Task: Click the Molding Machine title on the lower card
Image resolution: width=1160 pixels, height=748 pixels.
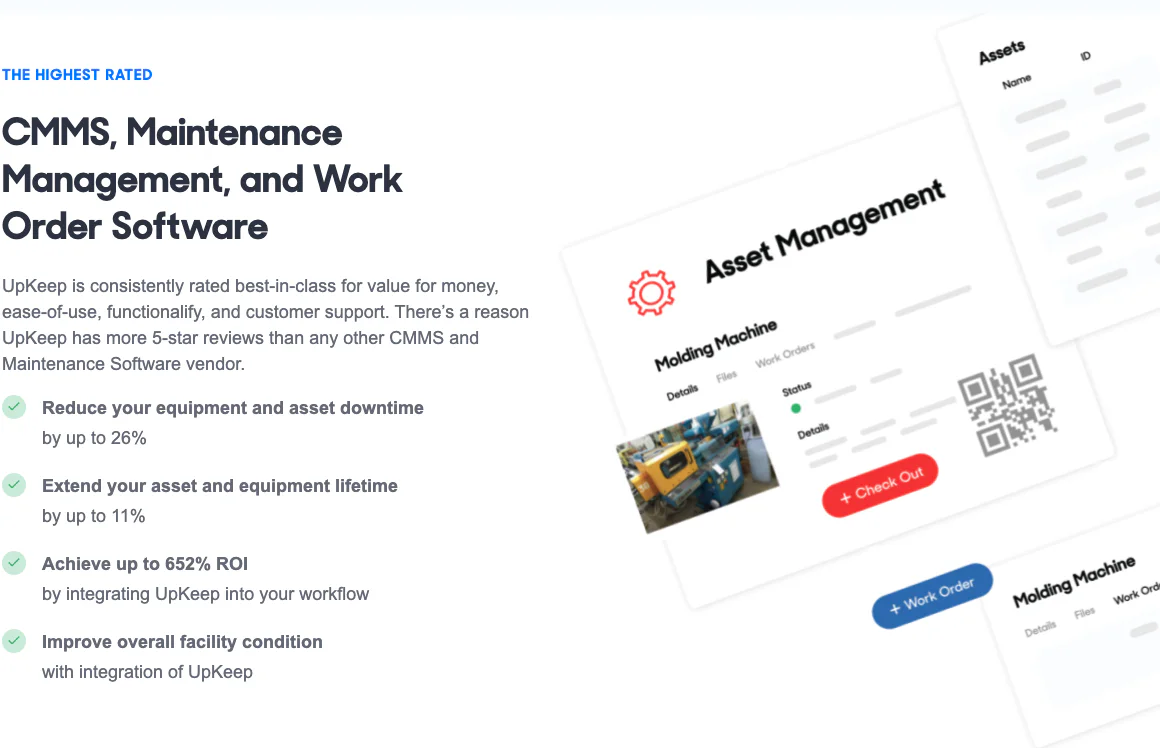Action: pos(1073,582)
